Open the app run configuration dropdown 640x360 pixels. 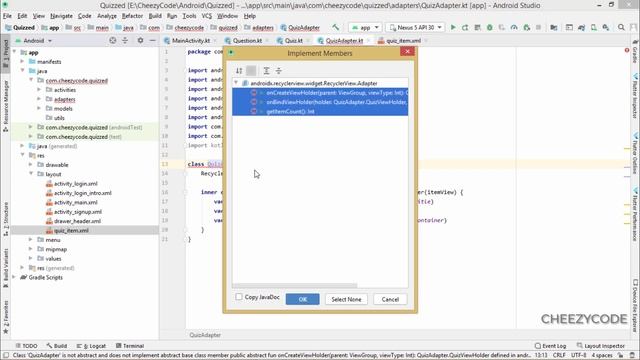pos(366,27)
